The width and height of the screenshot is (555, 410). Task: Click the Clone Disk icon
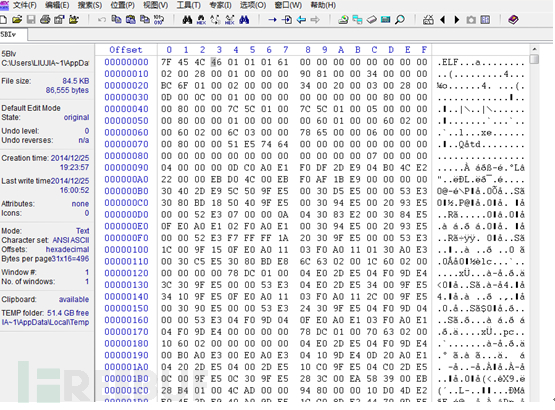point(357,19)
